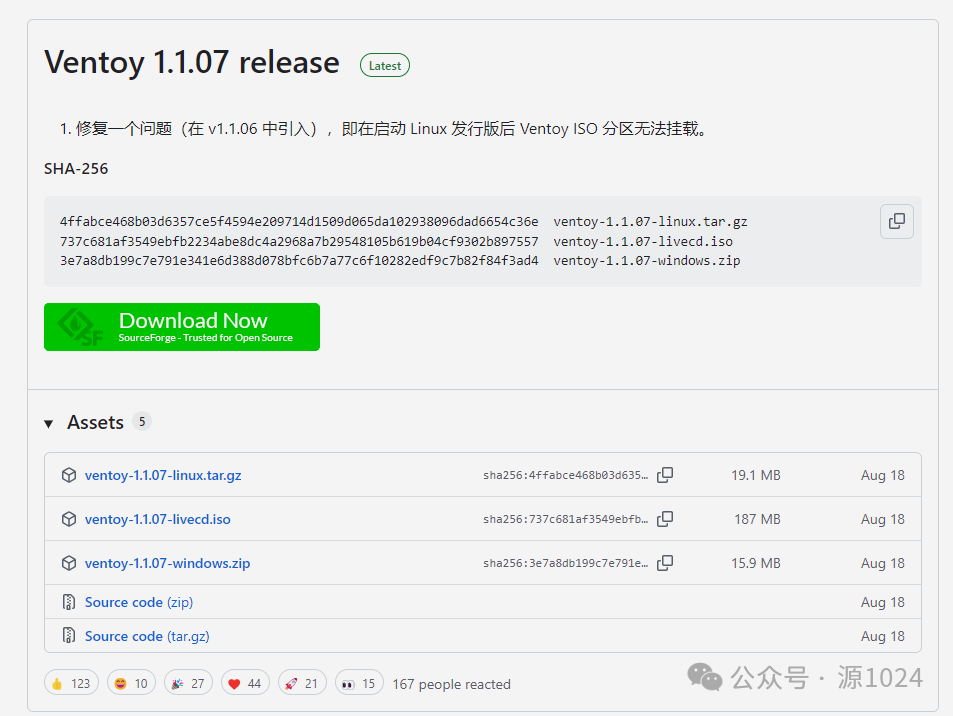
Task: Copy sha256 hash for ventoy-1.1.07-linux.tar.gz
Action: (665, 475)
